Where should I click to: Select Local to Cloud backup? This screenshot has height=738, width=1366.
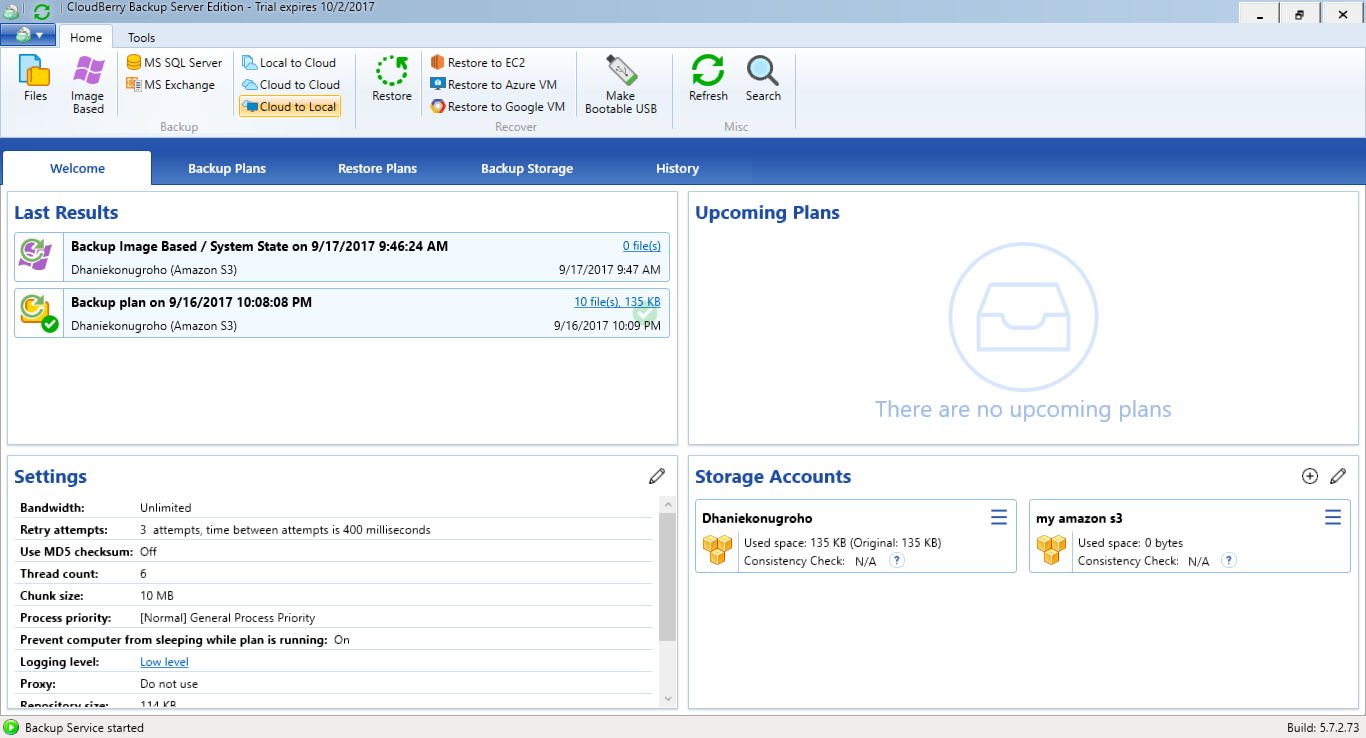[289, 62]
